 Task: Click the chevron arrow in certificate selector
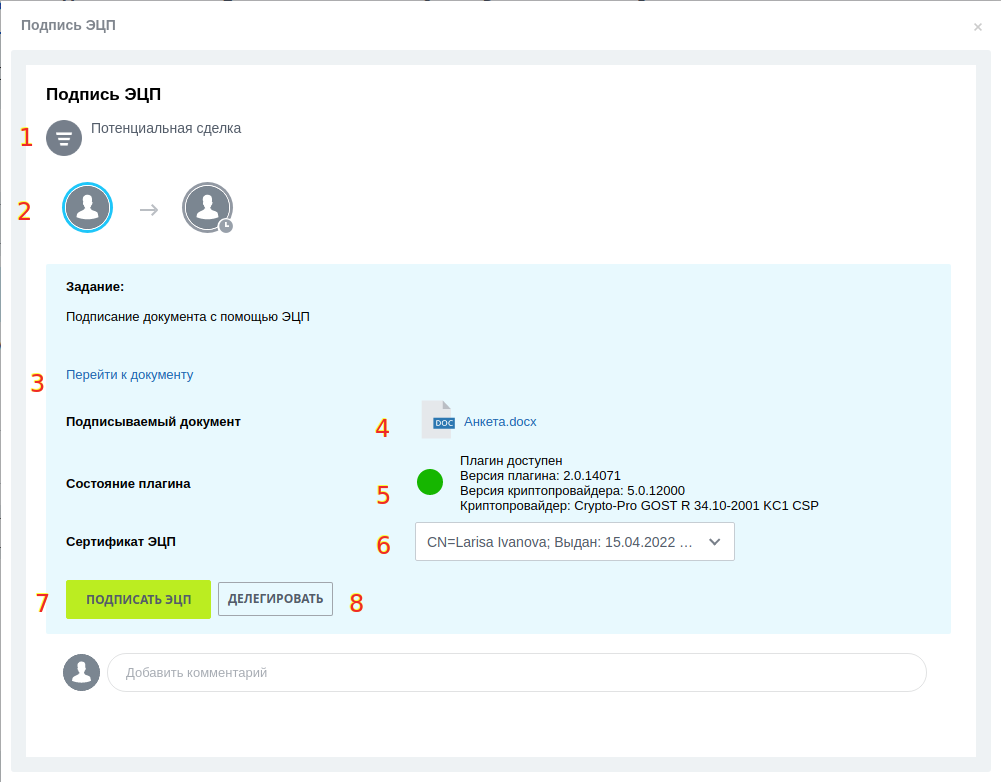(714, 542)
